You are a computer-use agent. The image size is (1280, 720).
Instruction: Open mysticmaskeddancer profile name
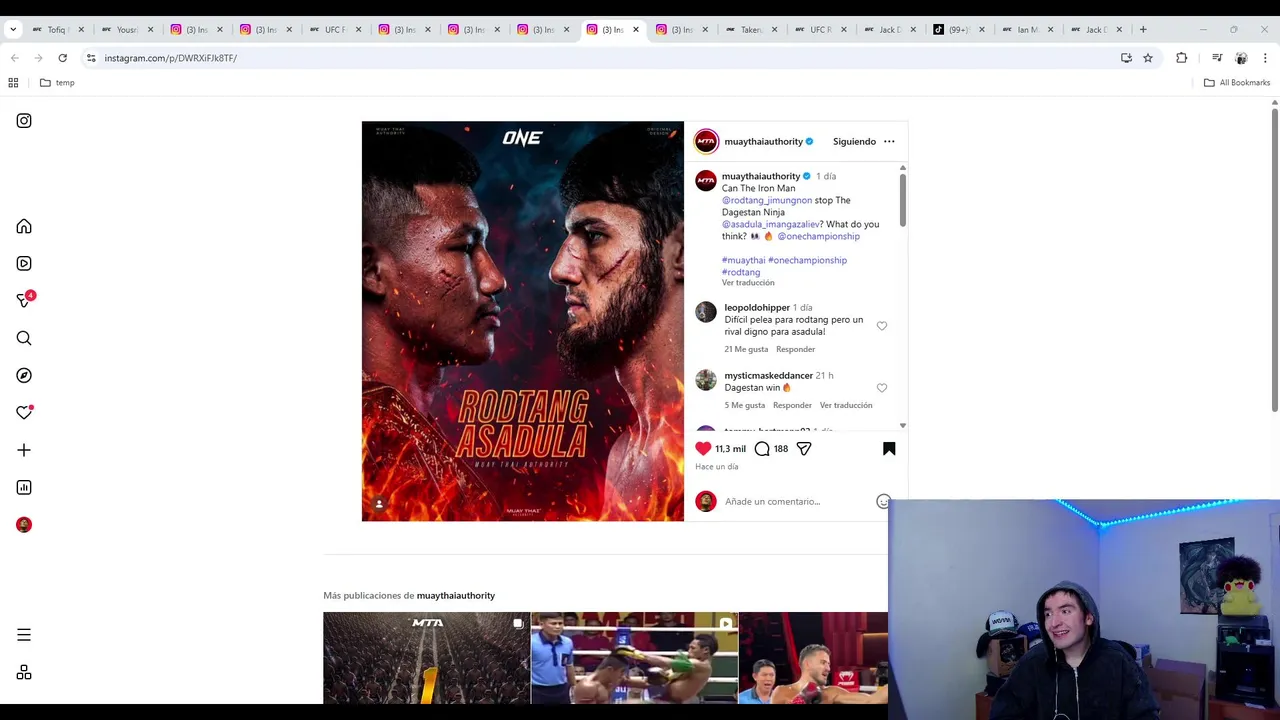pyautogui.click(x=768, y=375)
